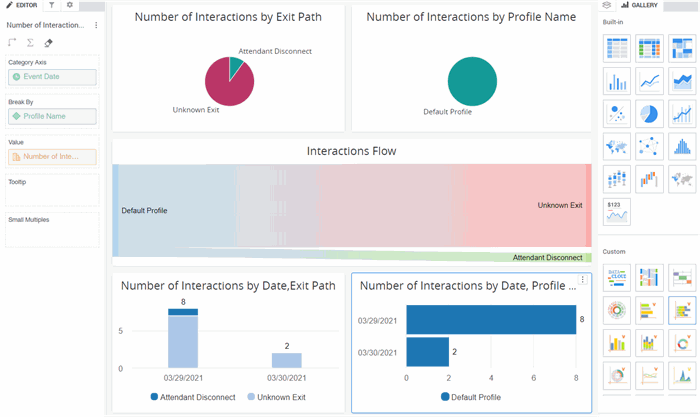Switch to the Filter tab

click(x=52, y=5)
